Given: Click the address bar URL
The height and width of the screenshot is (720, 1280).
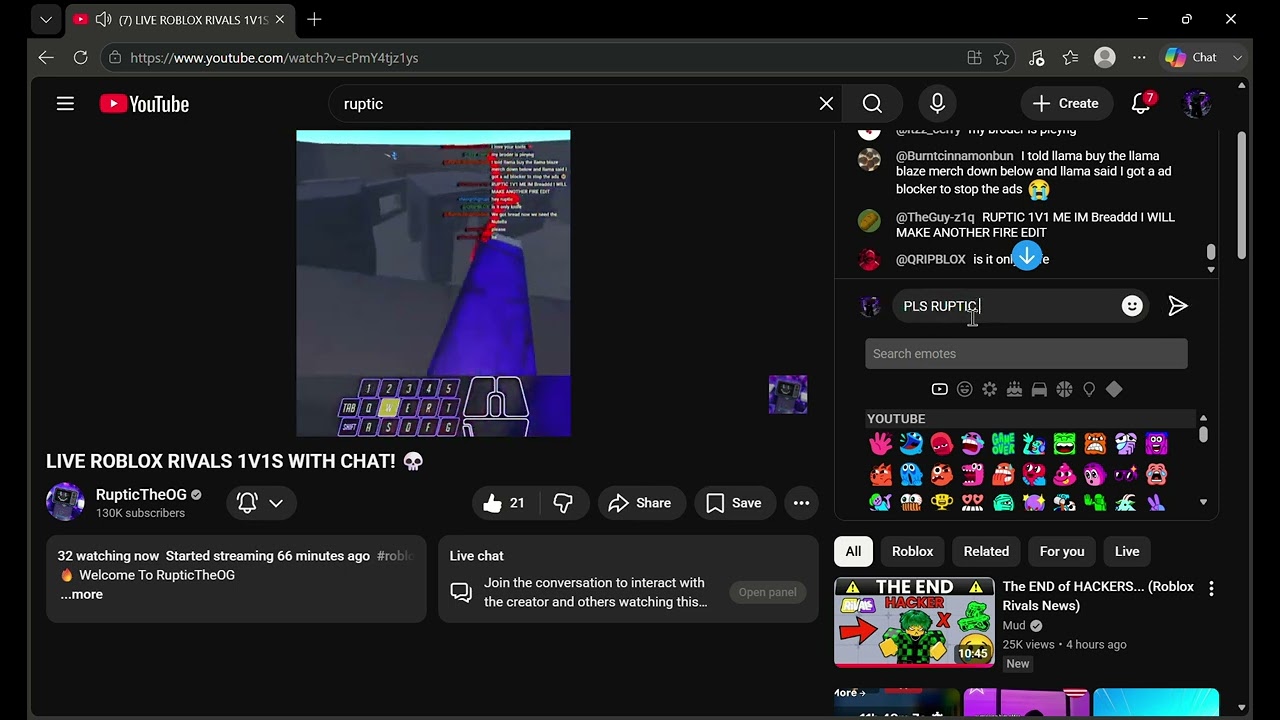Looking at the screenshot, I should 274,58.
